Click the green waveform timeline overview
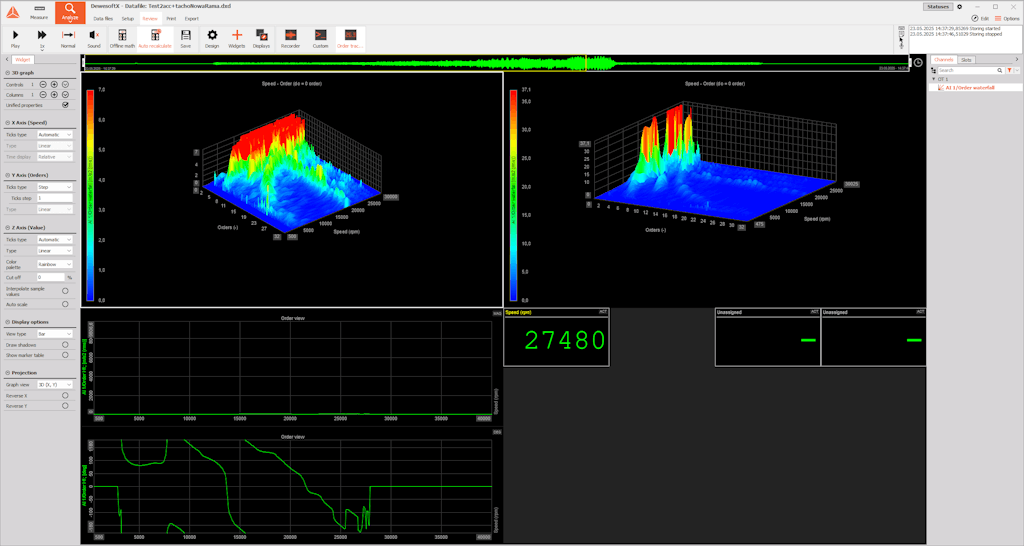 pyautogui.click(x=498, y=63)
